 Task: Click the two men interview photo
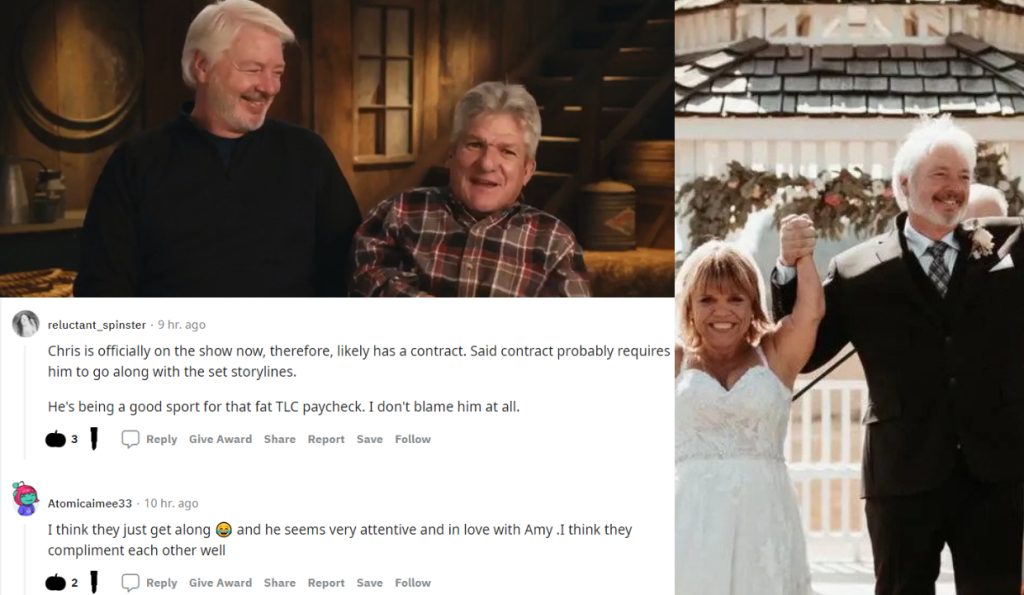(x=337, y=148)
